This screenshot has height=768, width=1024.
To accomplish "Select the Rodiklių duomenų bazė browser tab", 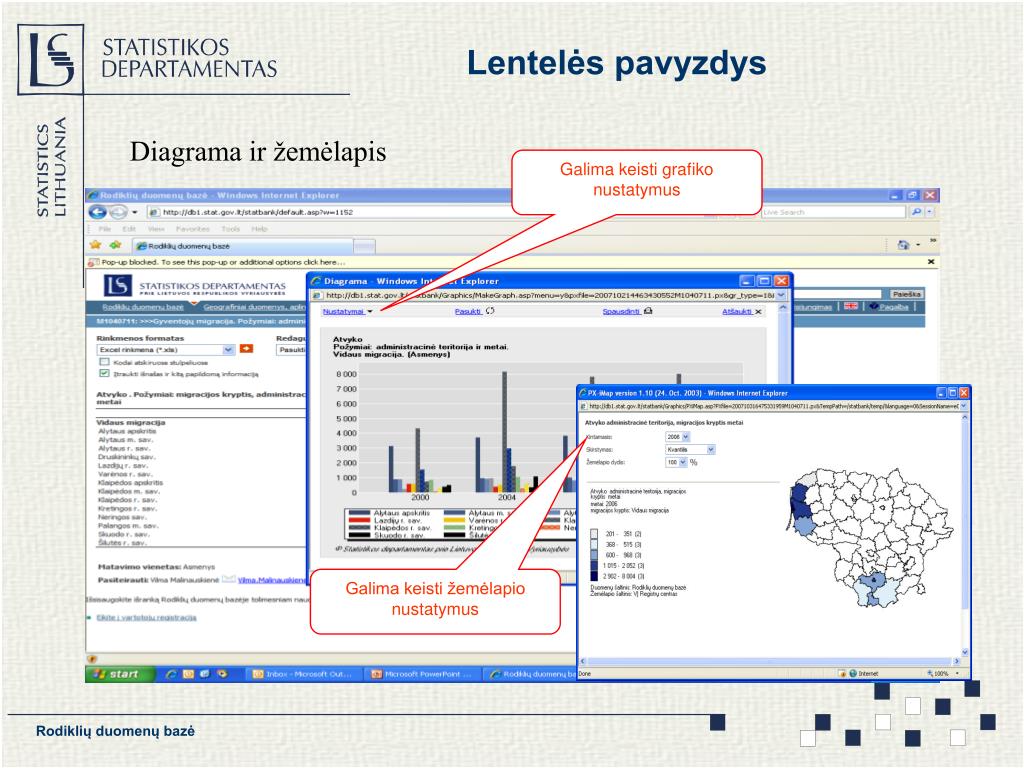I will click(x=243, y=246).
